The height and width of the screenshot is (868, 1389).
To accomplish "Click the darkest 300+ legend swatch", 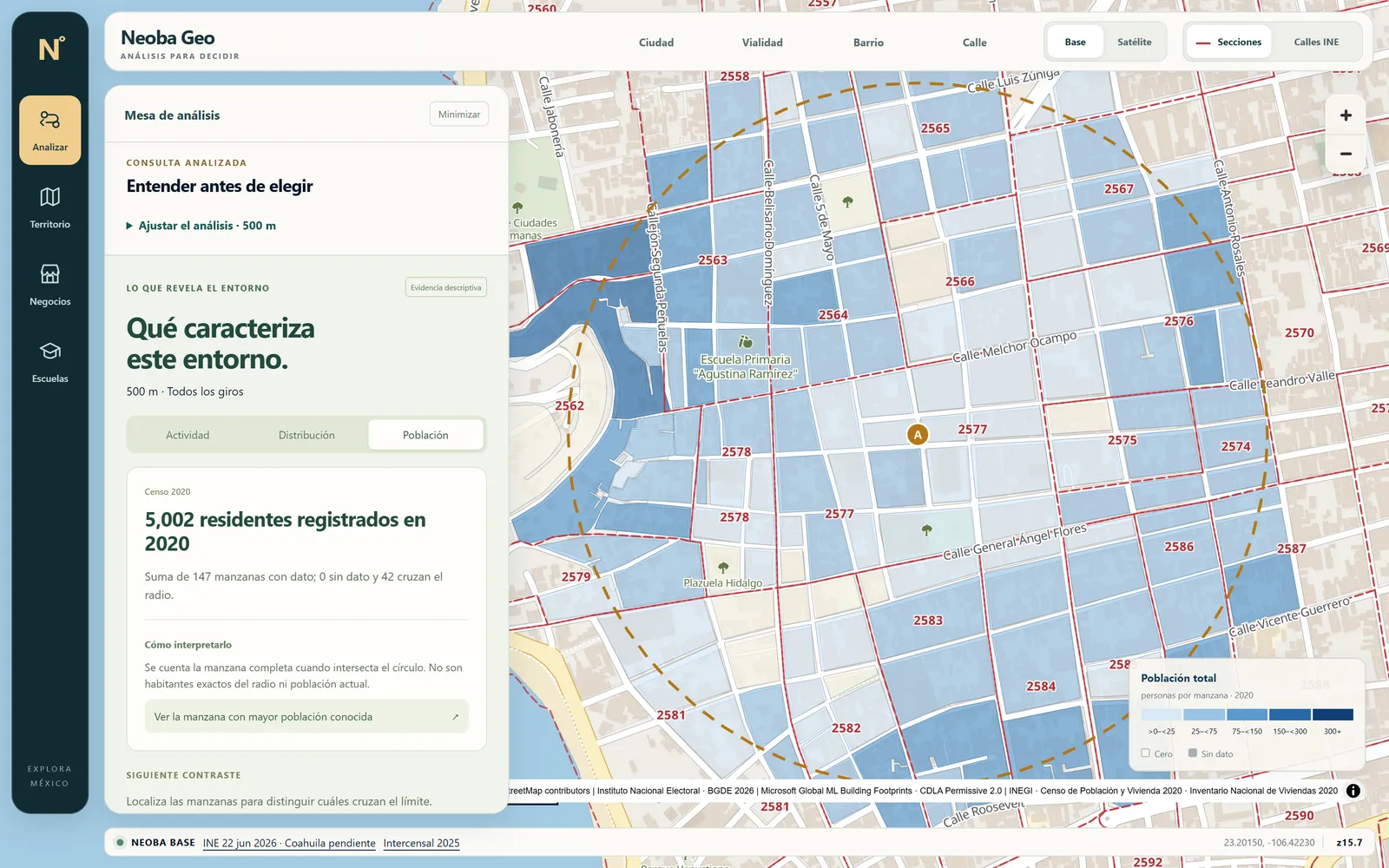I will tap(1333, 715).
